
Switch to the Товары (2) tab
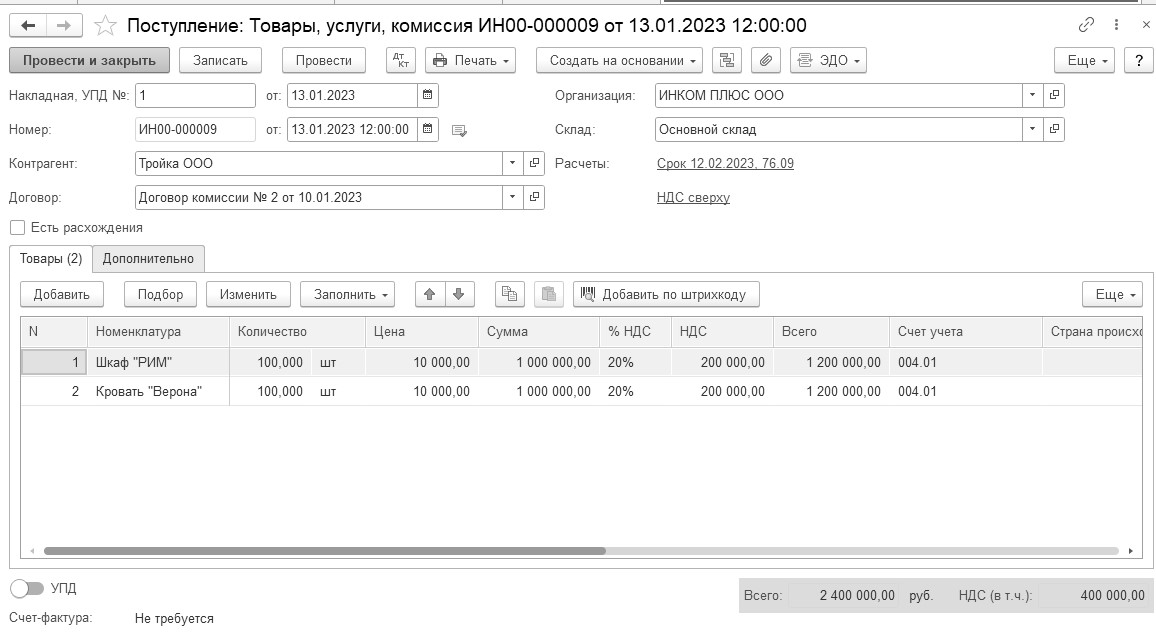coord(51,259)
